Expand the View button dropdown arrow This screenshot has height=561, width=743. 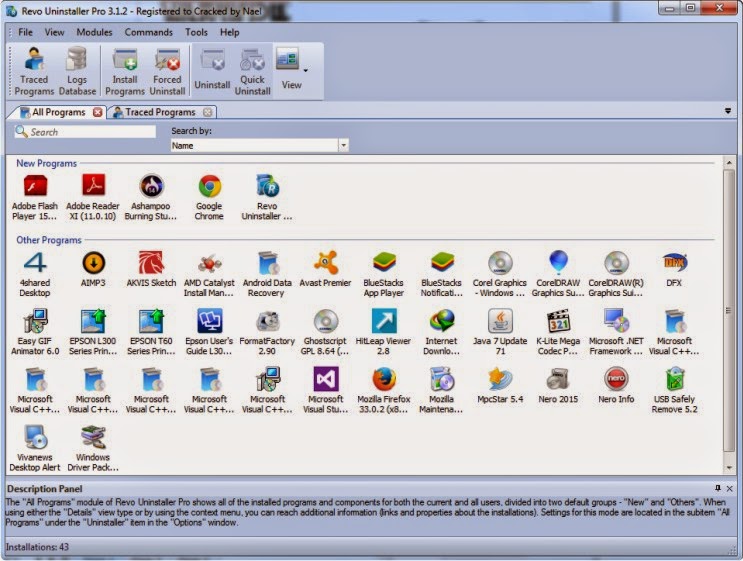click(306, 71)
